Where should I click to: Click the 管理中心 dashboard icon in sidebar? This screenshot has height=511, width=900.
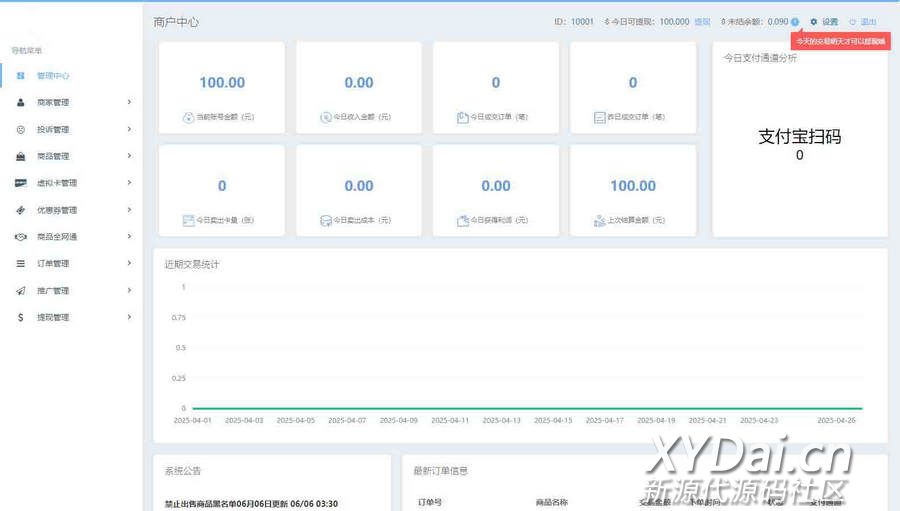(21, 75)
